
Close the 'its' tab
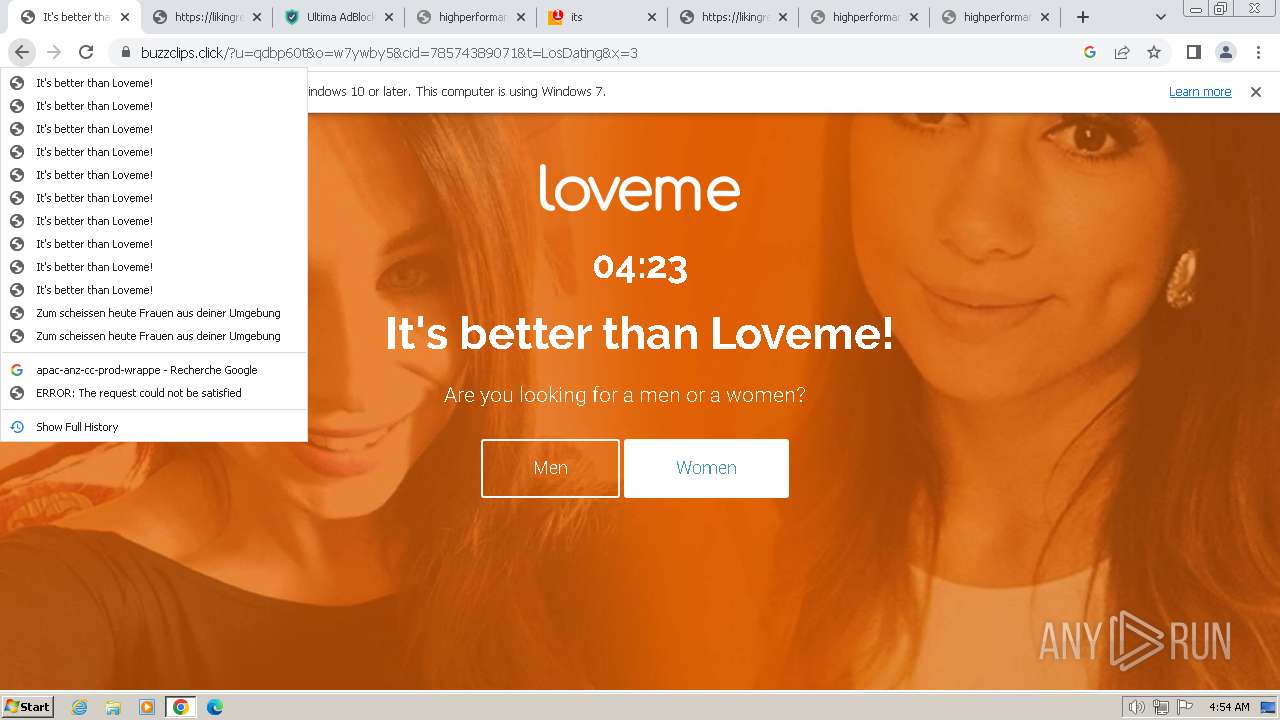click(x=652, y=17)
